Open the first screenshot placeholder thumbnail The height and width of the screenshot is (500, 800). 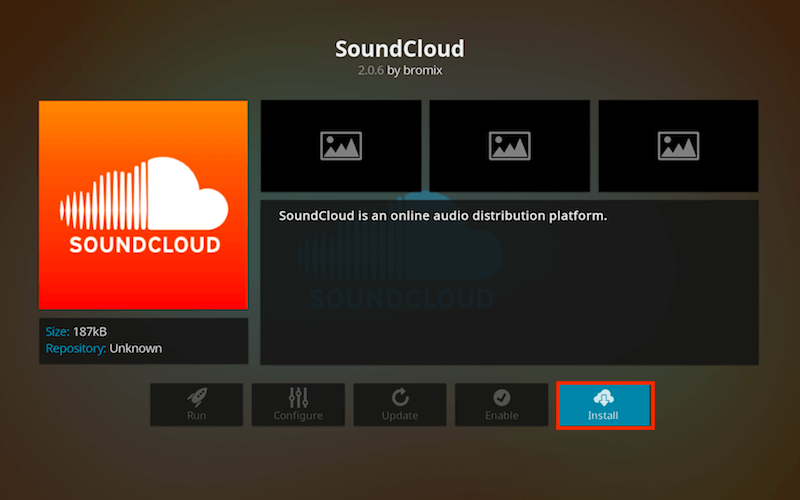(341, 146)
